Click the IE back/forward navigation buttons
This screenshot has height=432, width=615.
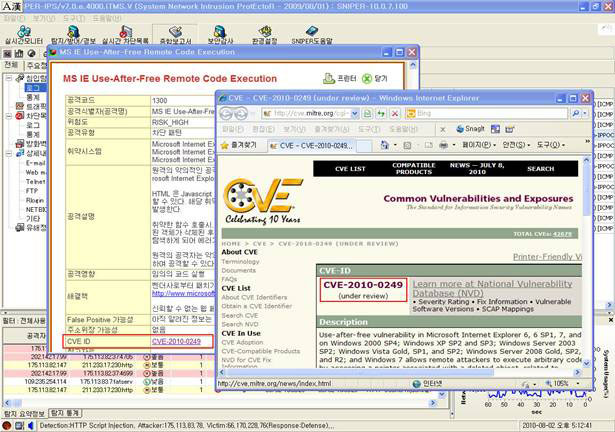click(x=233, y=114)
